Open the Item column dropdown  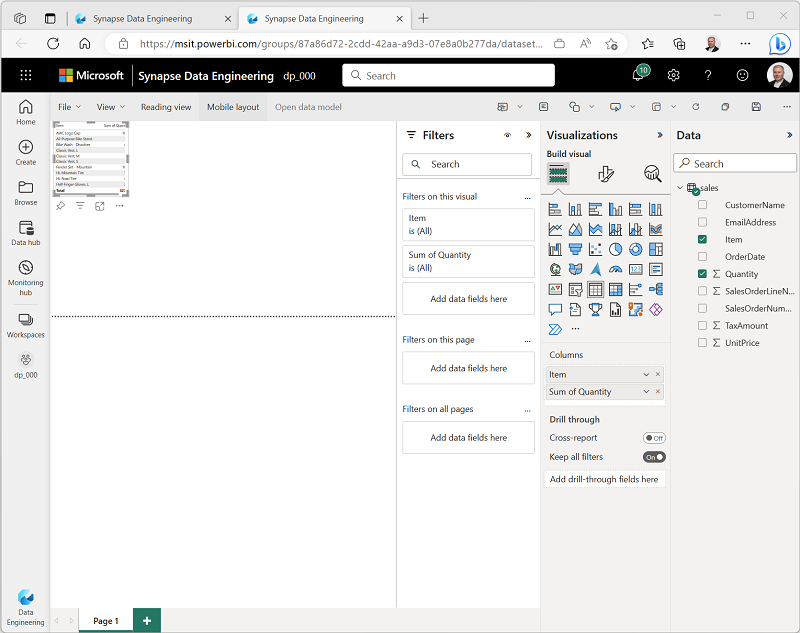[646, 374]
